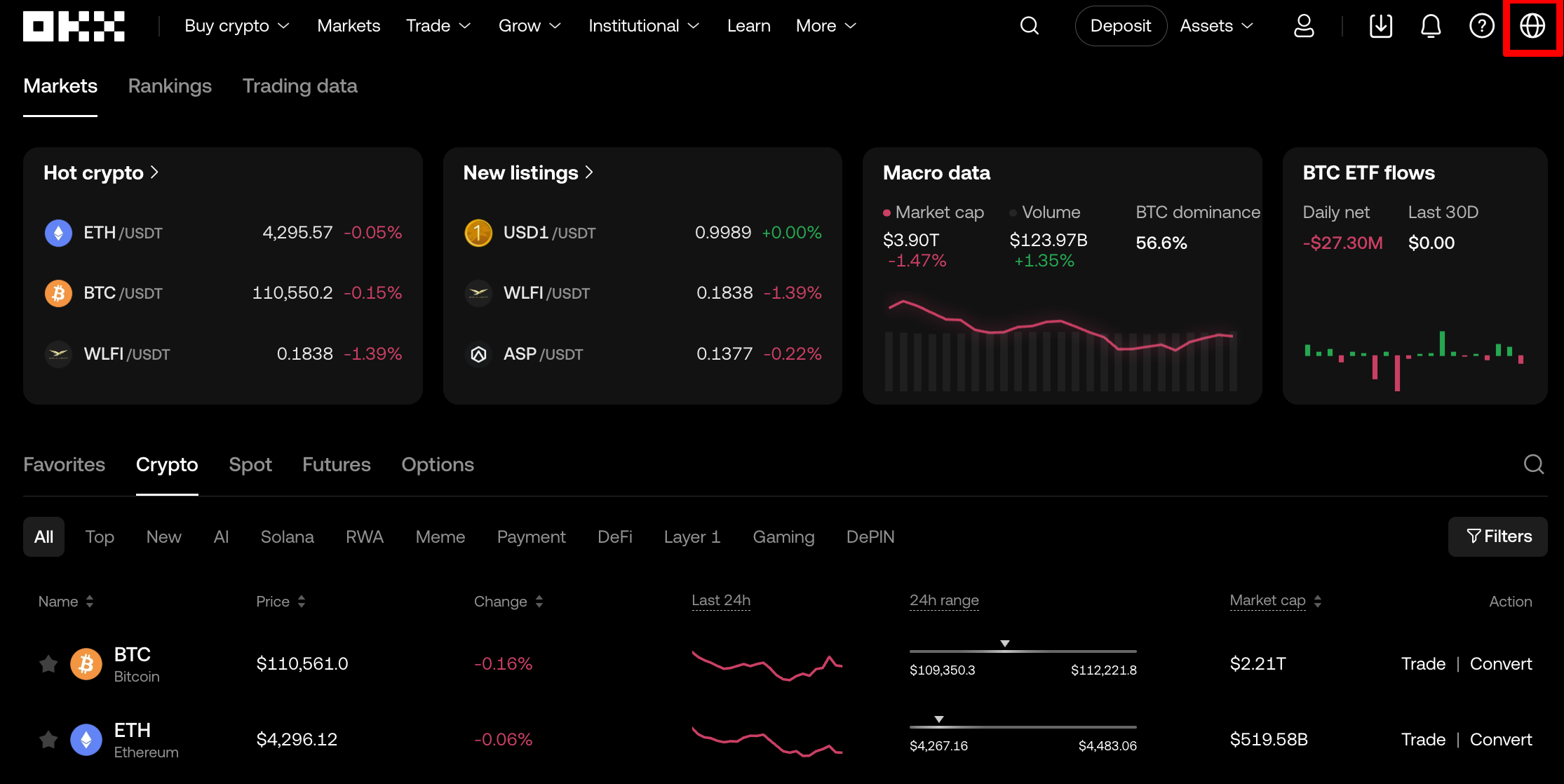This screenshot has width=1564, height=784.
Task: Favorite BTC with the star toggle
Action: [x=48, y=663]
